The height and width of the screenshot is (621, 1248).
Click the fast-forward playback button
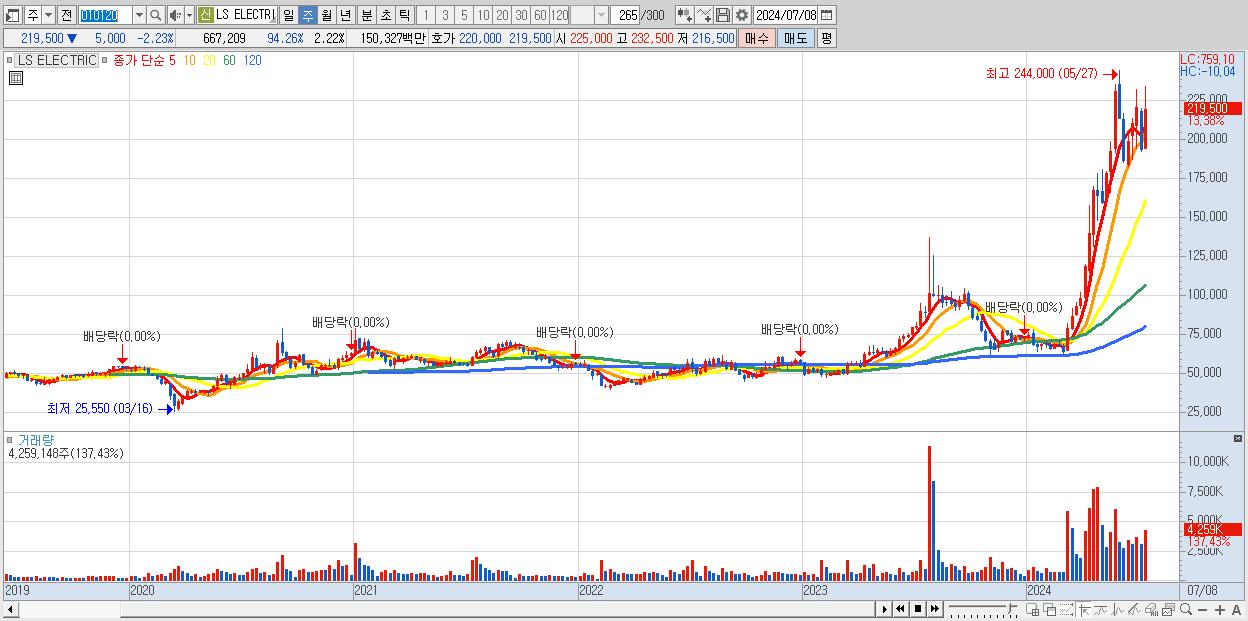pos(934,609)
